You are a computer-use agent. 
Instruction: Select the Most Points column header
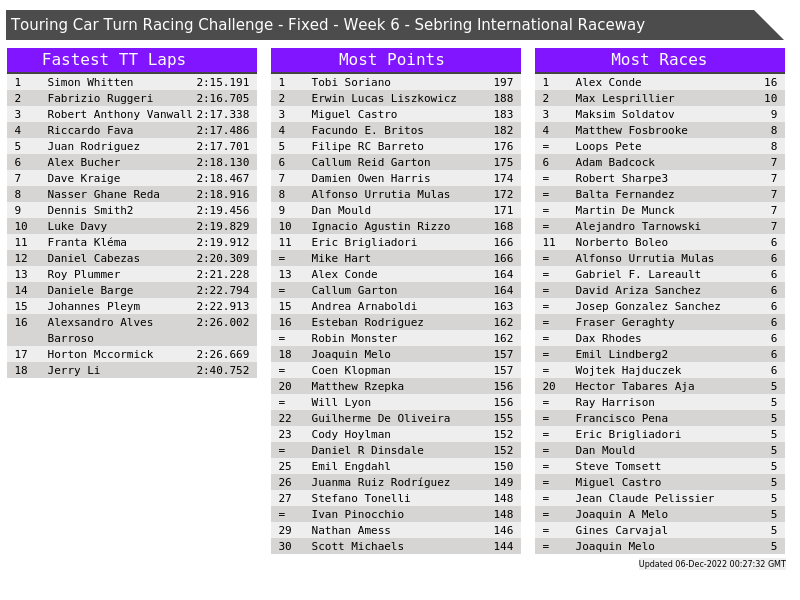click(391, 60)
